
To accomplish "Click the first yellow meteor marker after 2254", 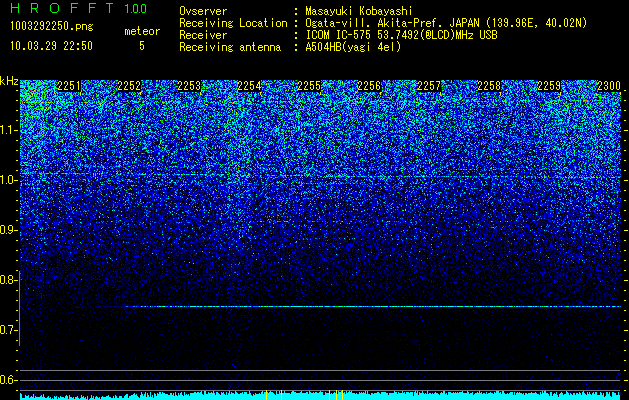I will (x=266, y=395).
